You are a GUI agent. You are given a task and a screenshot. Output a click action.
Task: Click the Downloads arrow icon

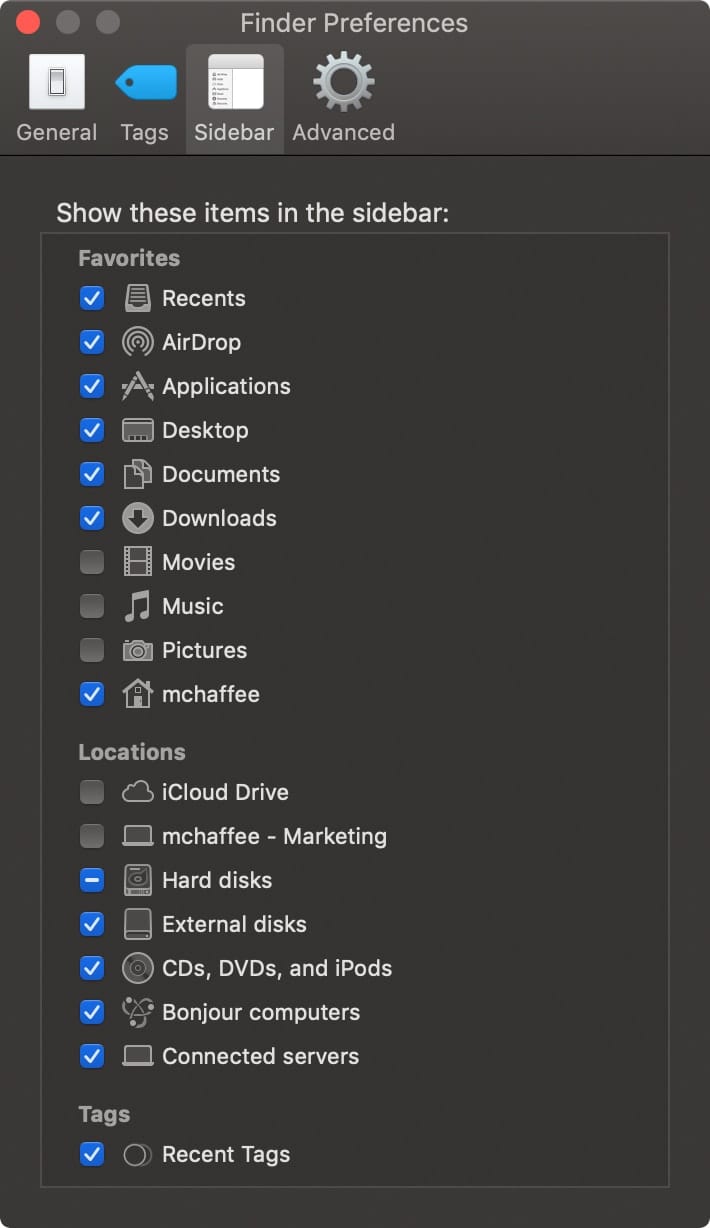[137, 518]
